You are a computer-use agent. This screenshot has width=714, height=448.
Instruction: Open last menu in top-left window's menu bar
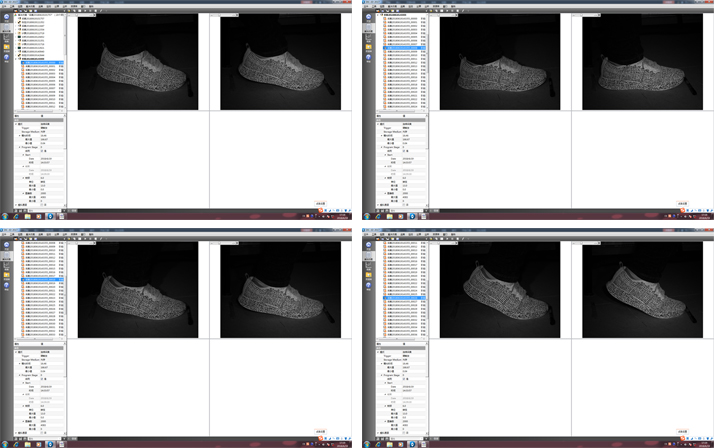(x=91, y=6)
